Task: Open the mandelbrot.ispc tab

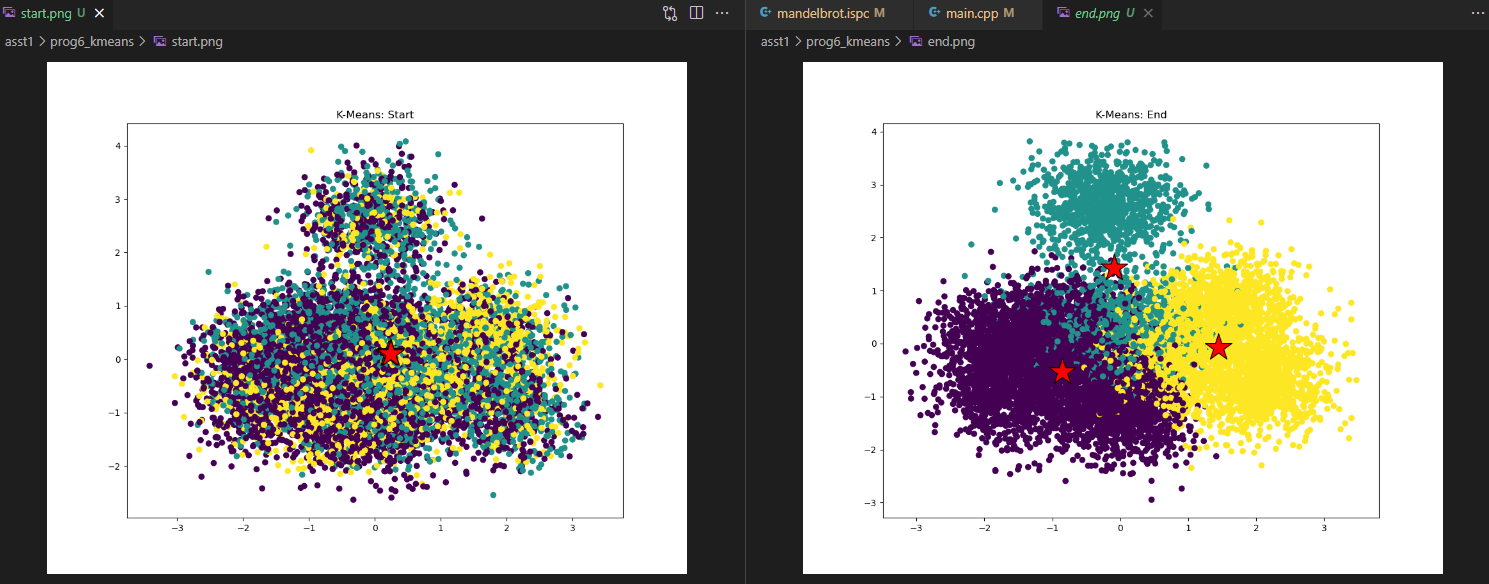Action: coord(829,13)
